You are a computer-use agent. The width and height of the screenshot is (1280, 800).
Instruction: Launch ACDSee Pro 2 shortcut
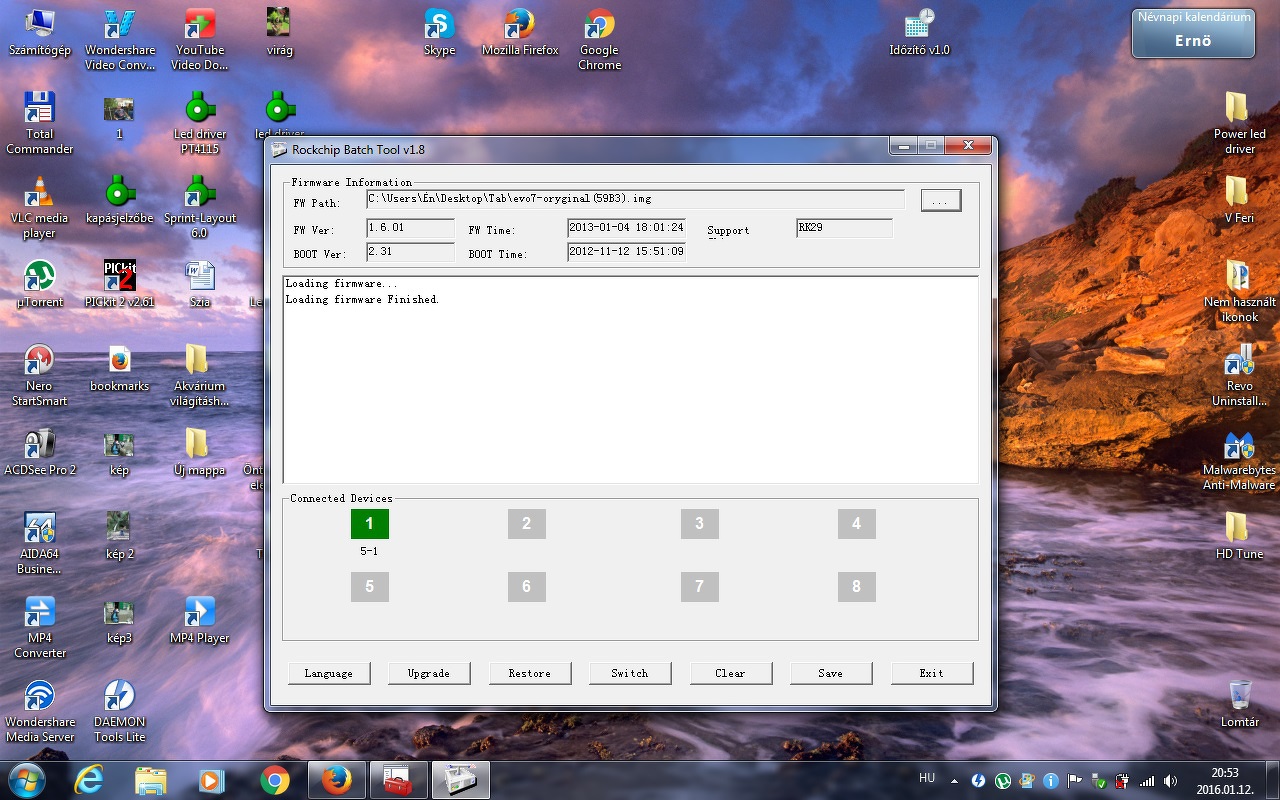tap(40, 452)
